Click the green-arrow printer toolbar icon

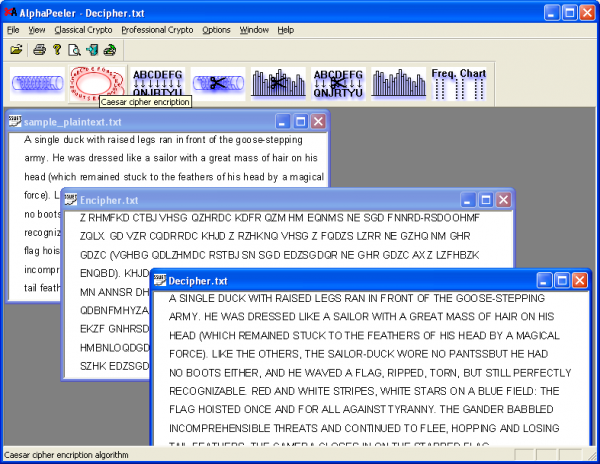point(110,50)
